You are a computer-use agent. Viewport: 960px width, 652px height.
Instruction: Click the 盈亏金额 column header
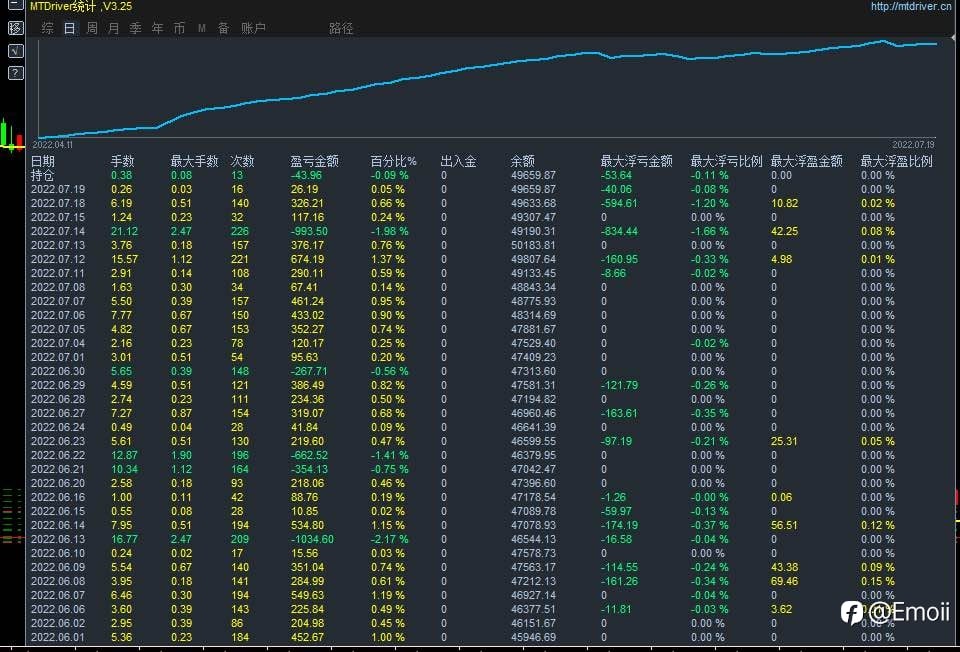[314, 161]
